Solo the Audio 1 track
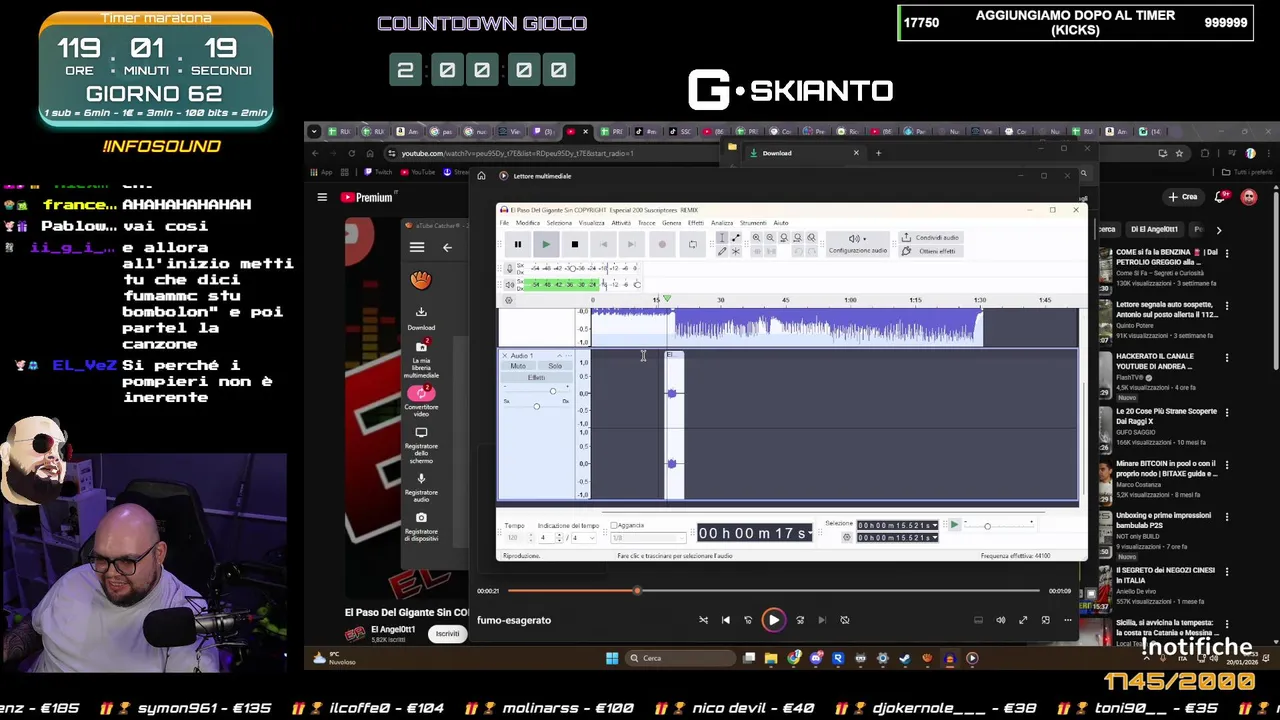1280x720 pixels. 555,366
